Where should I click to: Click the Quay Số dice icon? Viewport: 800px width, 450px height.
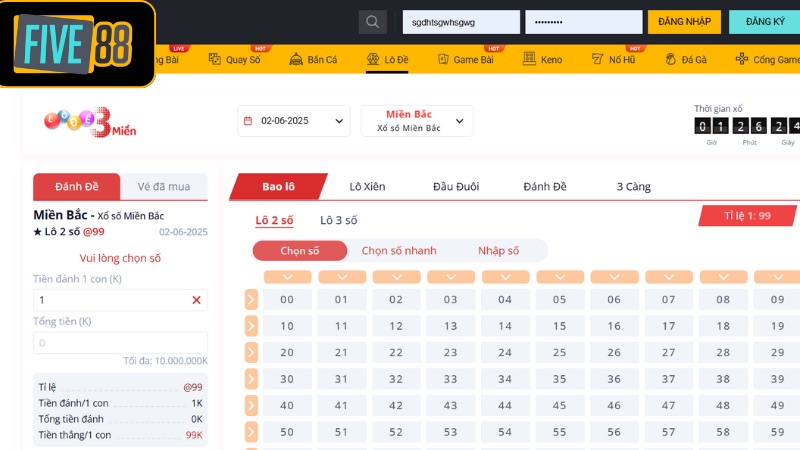215,59
